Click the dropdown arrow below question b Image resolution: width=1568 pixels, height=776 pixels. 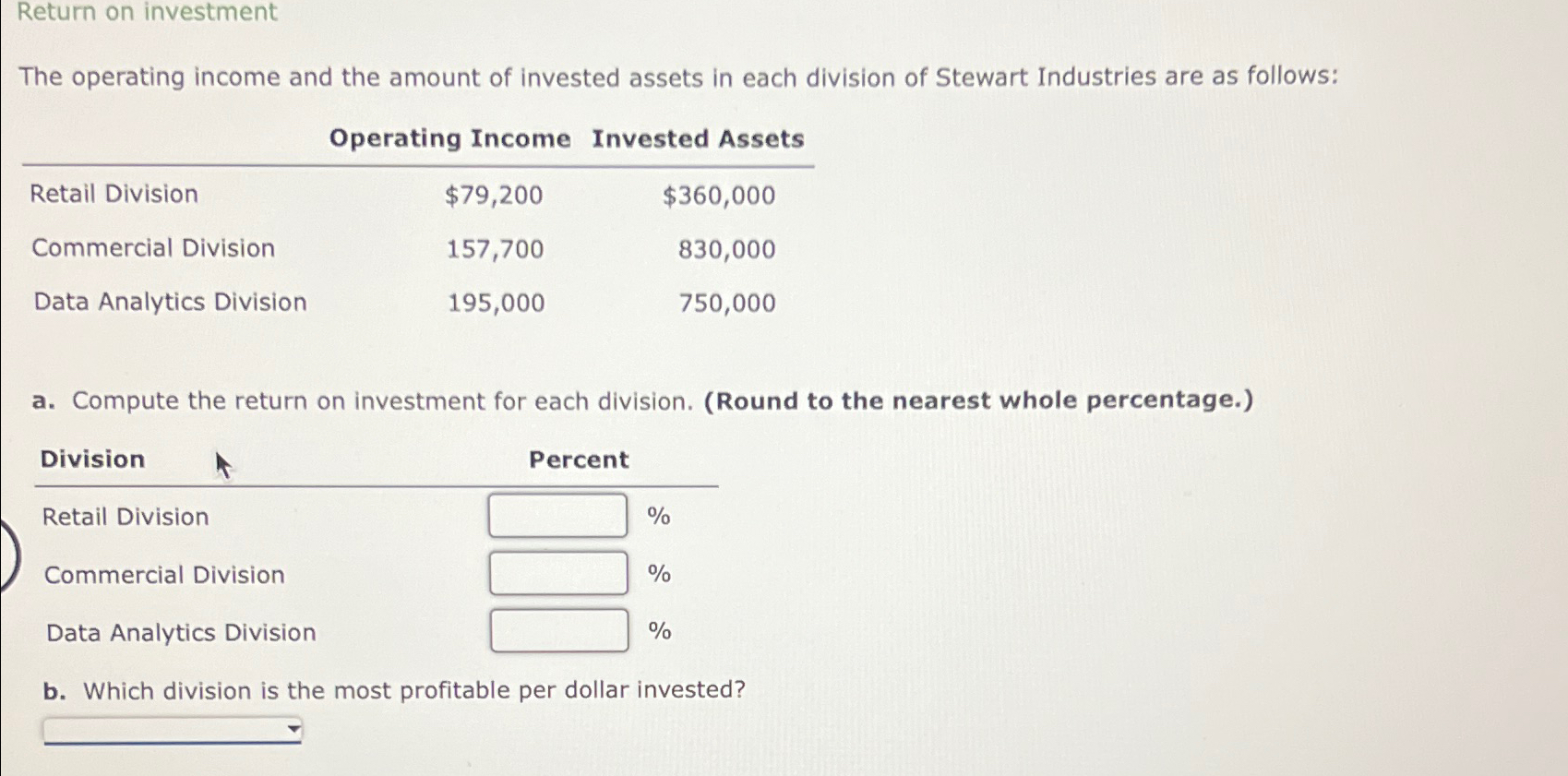point(293,728)
